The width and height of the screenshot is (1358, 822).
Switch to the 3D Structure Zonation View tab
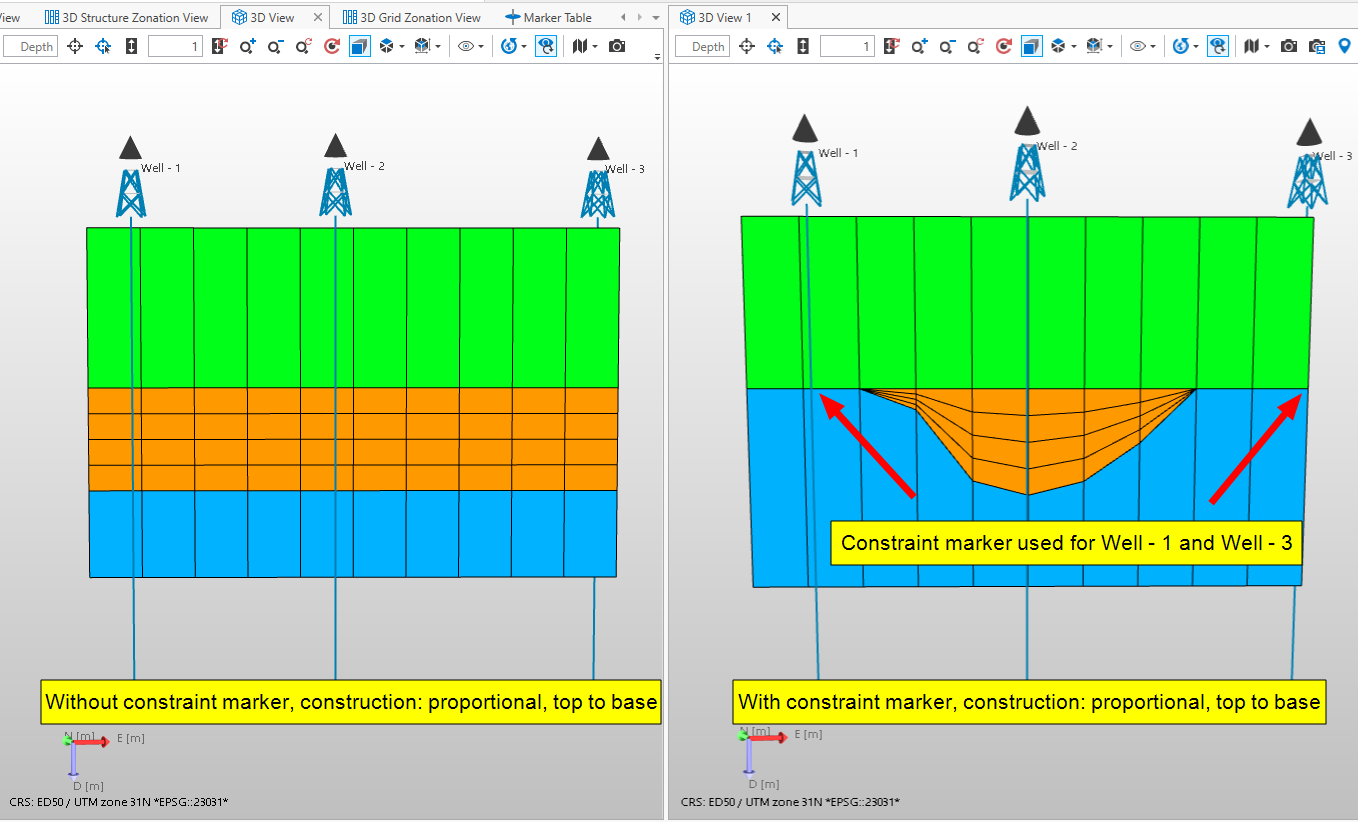[x=127, y=17]
